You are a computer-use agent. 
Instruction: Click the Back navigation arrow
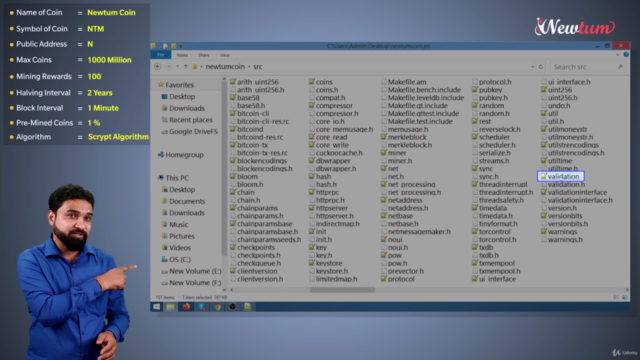coord(158,67)
